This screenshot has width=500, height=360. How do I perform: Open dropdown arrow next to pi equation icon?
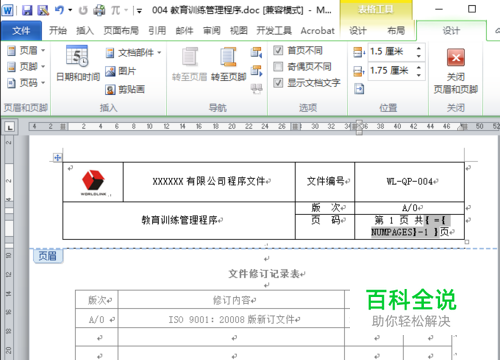[x=126, y=10]
